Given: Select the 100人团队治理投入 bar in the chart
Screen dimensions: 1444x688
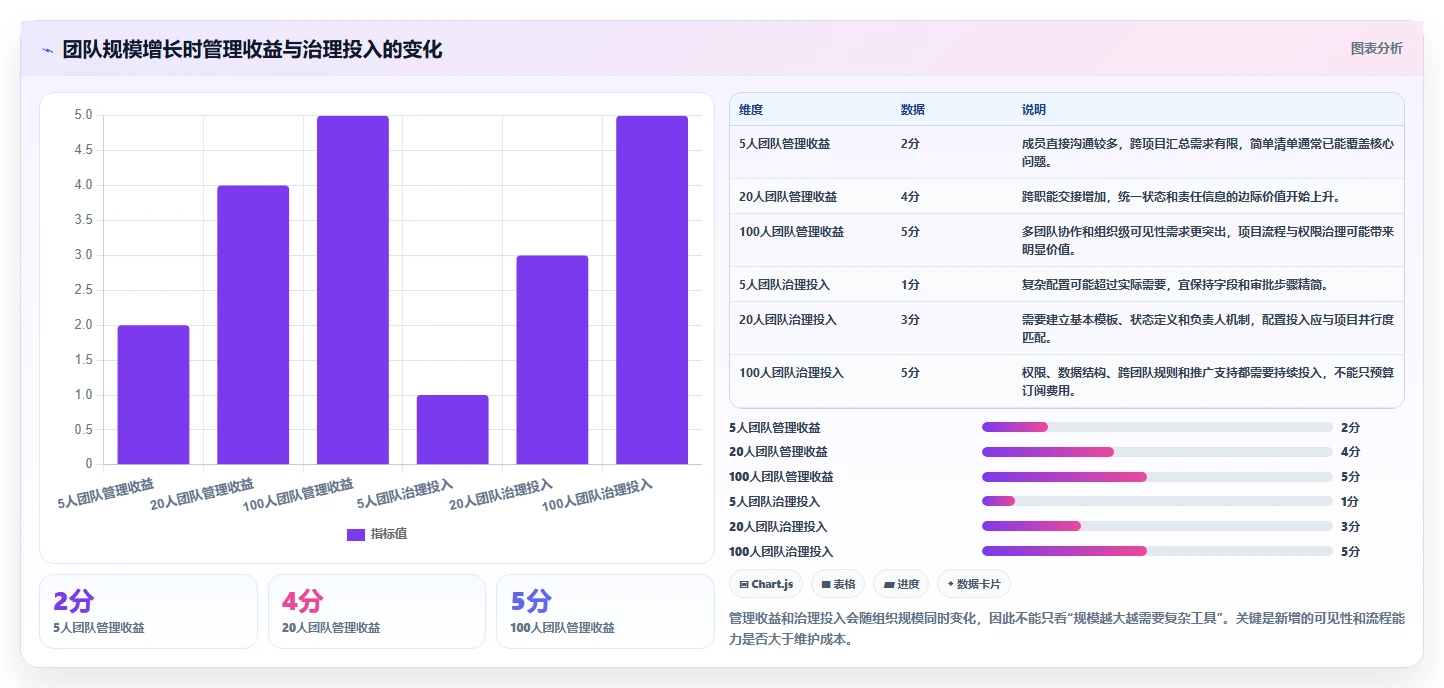Looking at the screenshot, I should (652, 290).
